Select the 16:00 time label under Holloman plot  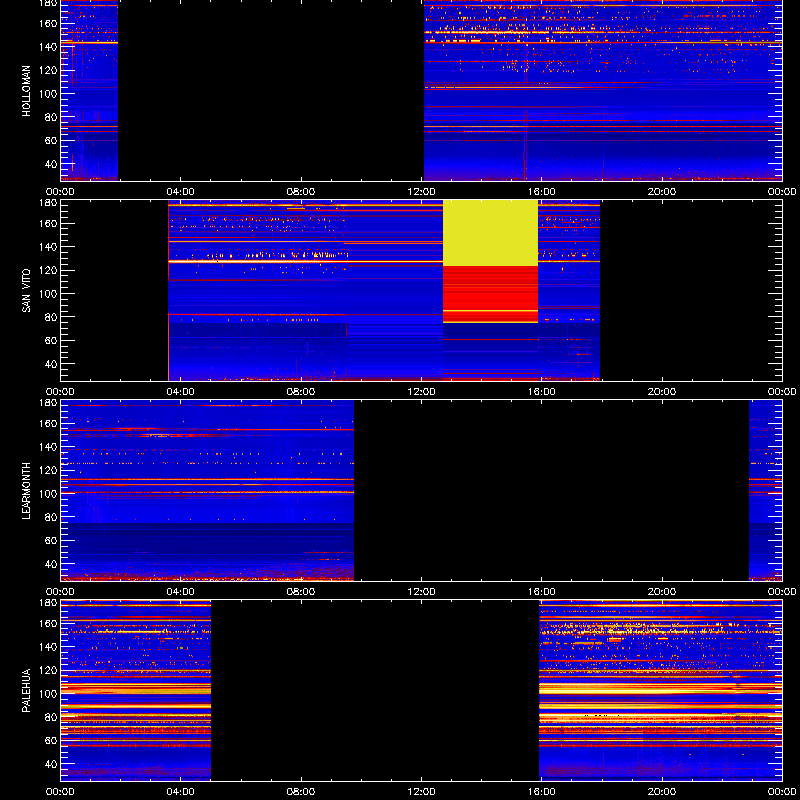pyautogui.click(x=541, y=192)
